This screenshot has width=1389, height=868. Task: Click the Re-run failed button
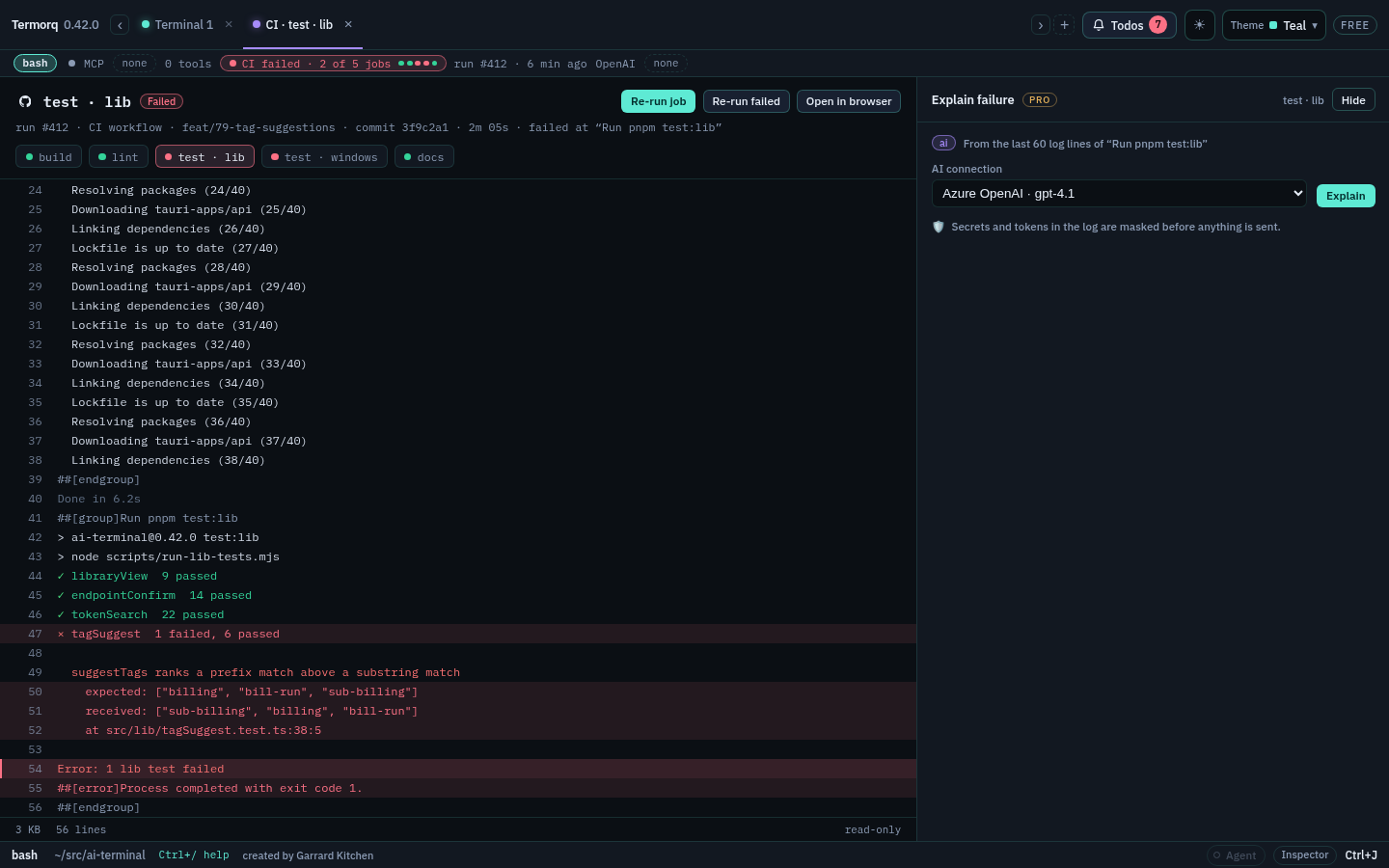tap(747, 101)
